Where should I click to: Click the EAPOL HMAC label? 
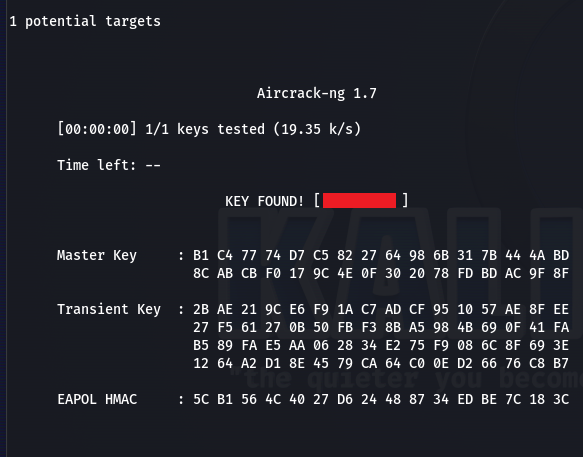click(x=97, y=399)
